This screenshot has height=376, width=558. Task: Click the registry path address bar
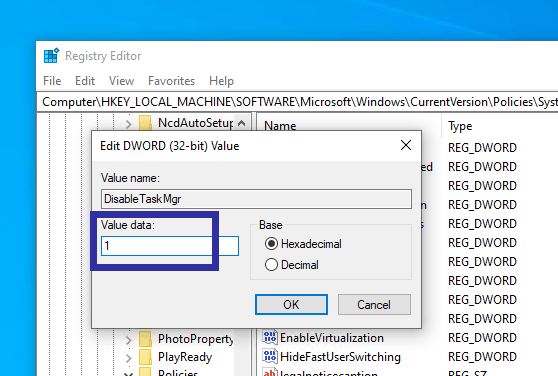(x=298, y=102)
